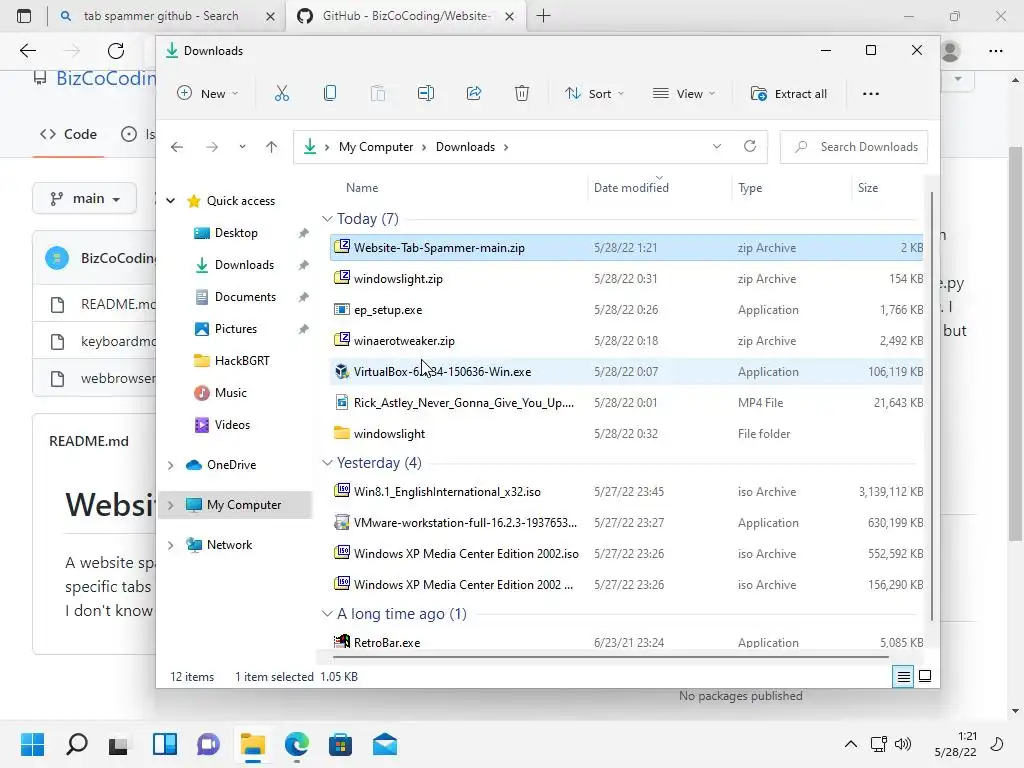Open Windows Start menu

tap(32, 744)
